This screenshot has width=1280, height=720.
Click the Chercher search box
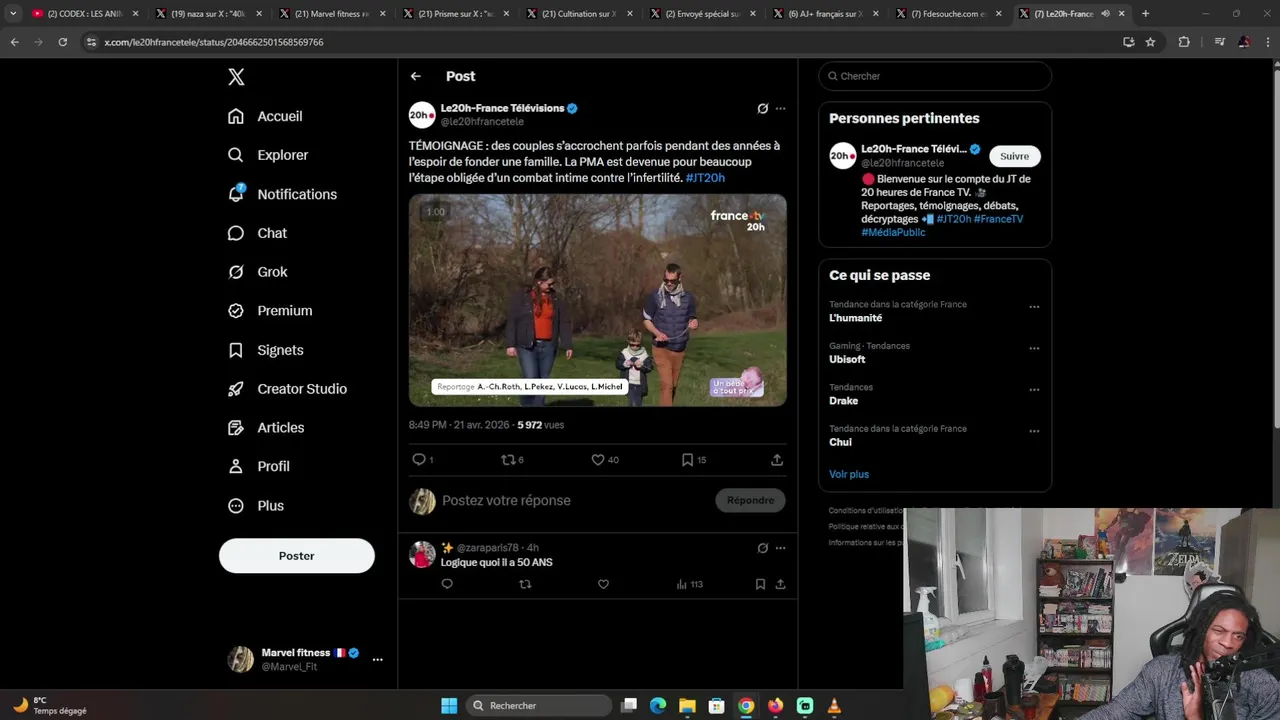pyautogui.click(x=935, y=76)
